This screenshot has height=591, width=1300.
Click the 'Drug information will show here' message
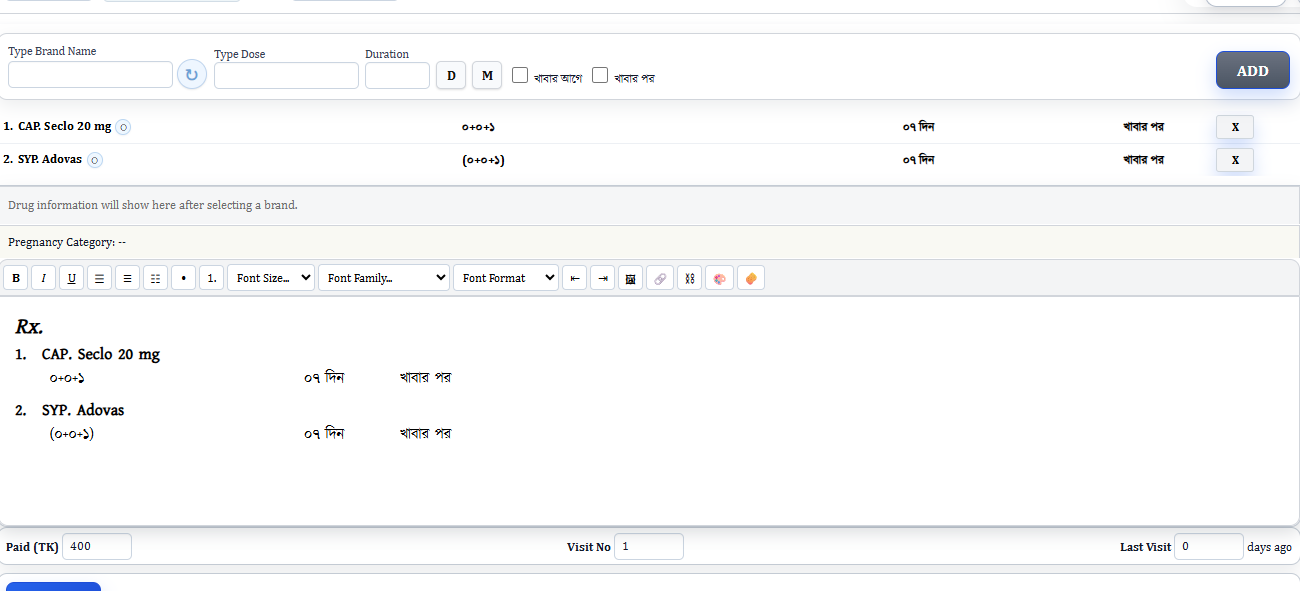(x=153, y=205)
